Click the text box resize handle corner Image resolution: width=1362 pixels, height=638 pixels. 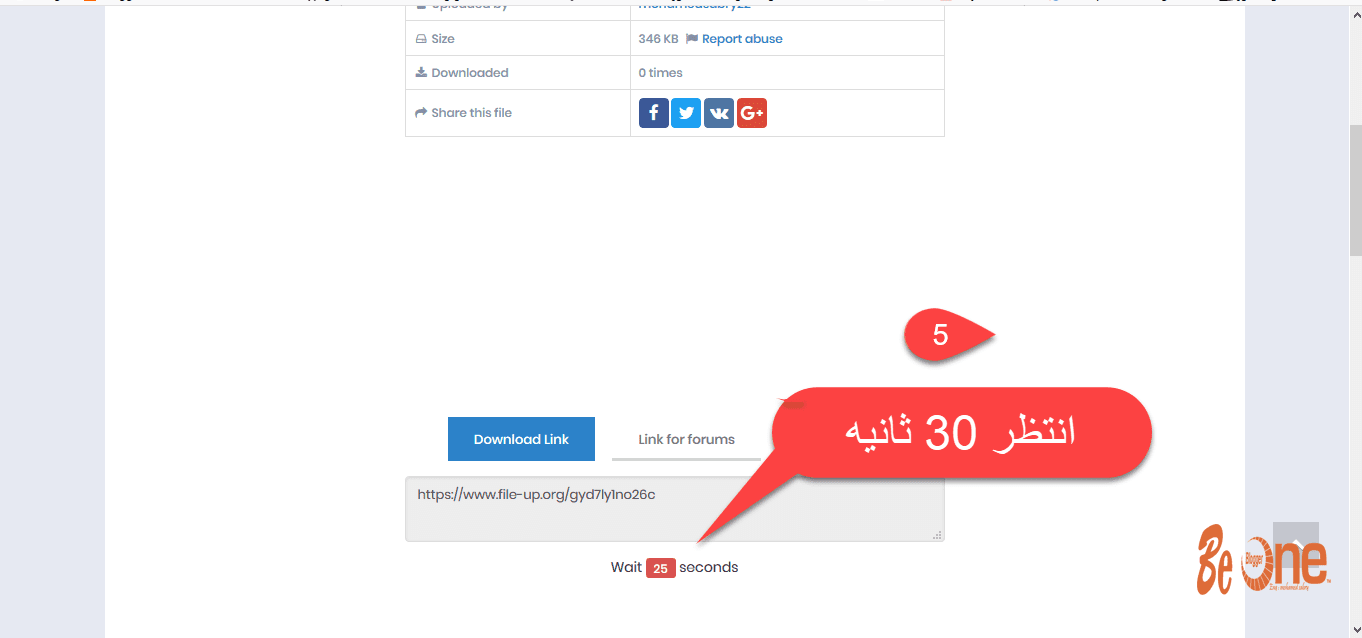pyautogui.click(x=937, y=535)
